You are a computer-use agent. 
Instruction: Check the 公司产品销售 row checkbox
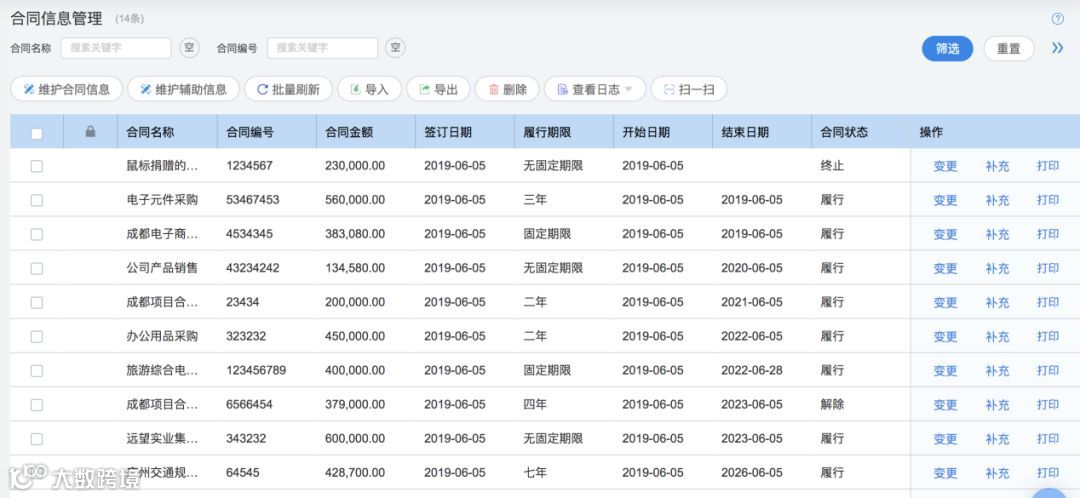[x=37, y=268]
